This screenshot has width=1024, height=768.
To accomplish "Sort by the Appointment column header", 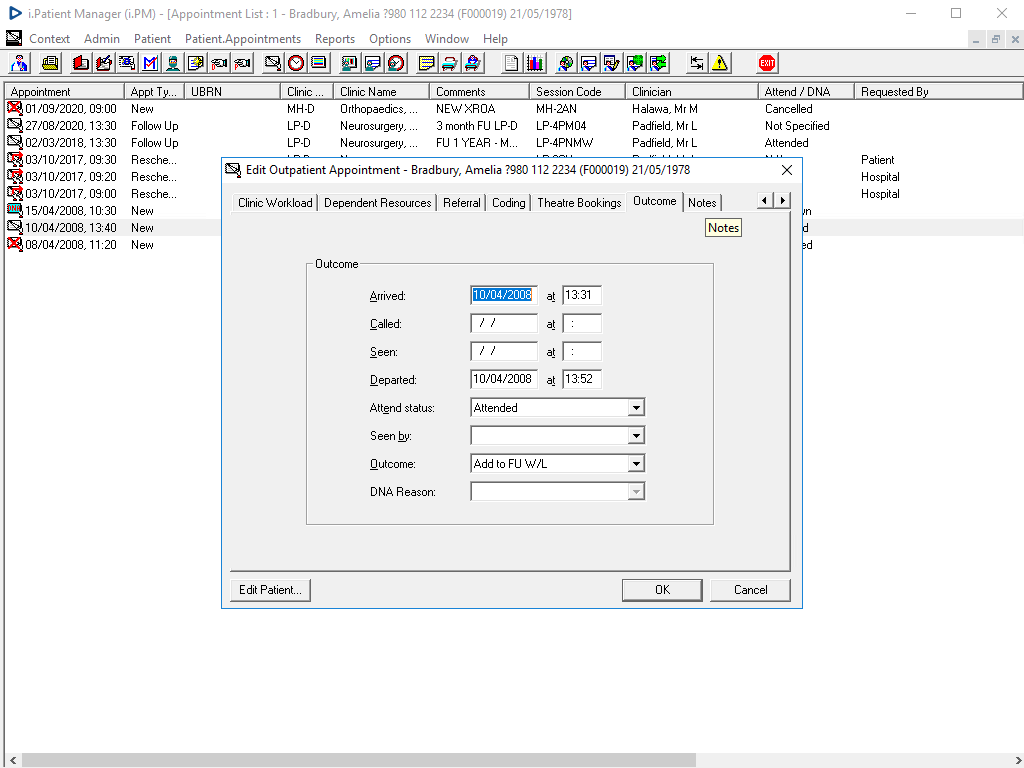I will pos(64,91).
